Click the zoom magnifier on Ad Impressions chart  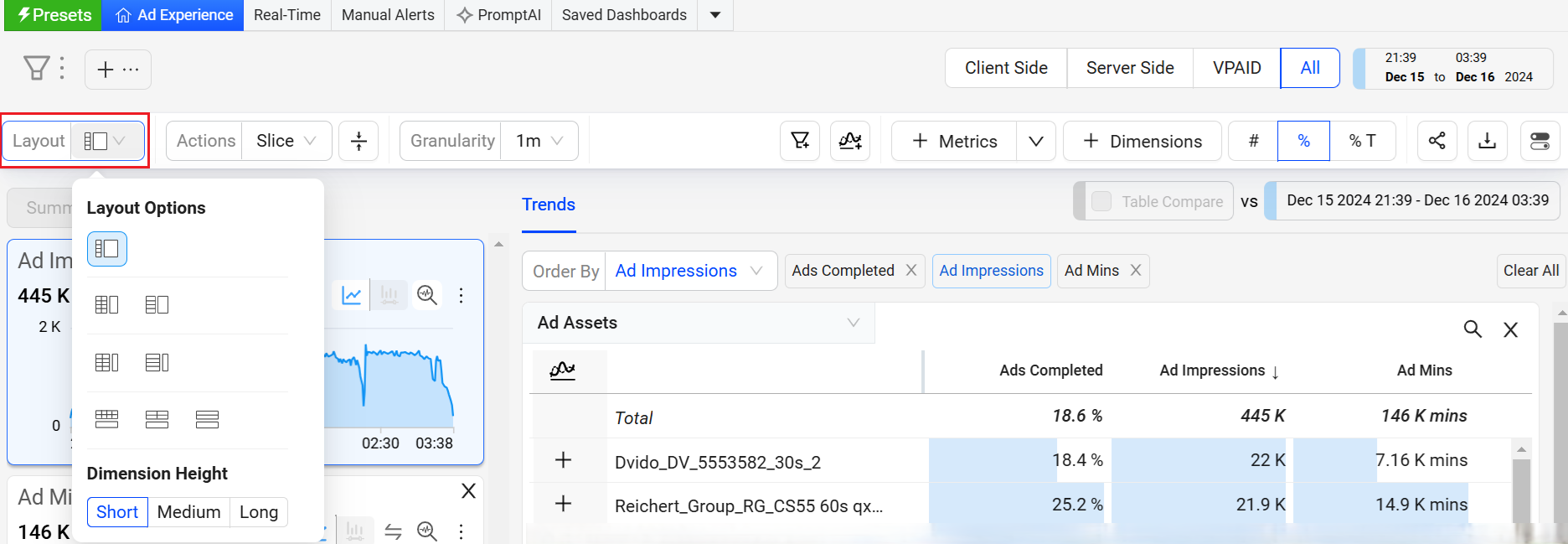coord(427,295)
